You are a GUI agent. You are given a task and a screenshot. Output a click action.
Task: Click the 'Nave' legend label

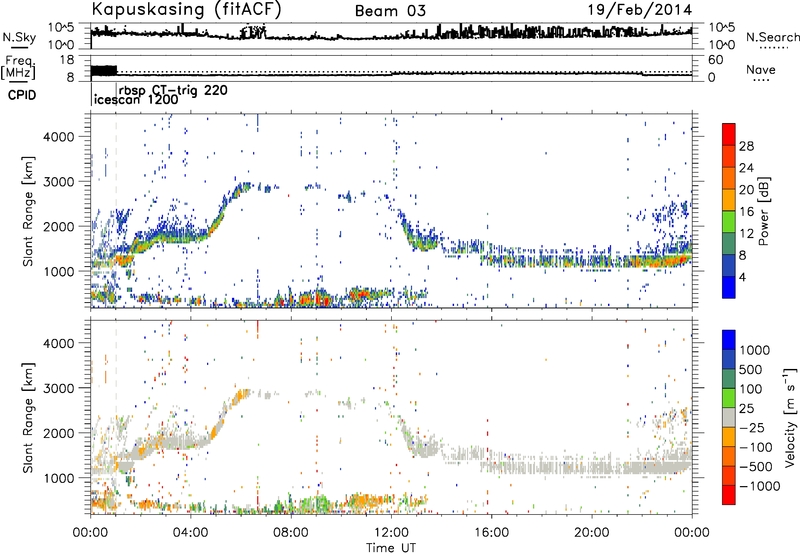761,70
